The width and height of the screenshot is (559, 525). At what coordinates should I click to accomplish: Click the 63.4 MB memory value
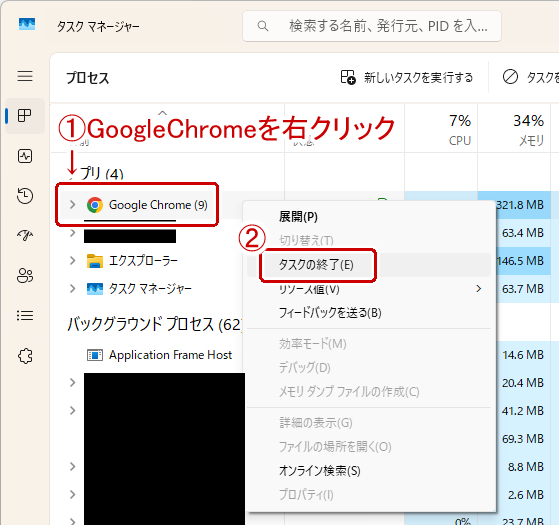(523, 233)
